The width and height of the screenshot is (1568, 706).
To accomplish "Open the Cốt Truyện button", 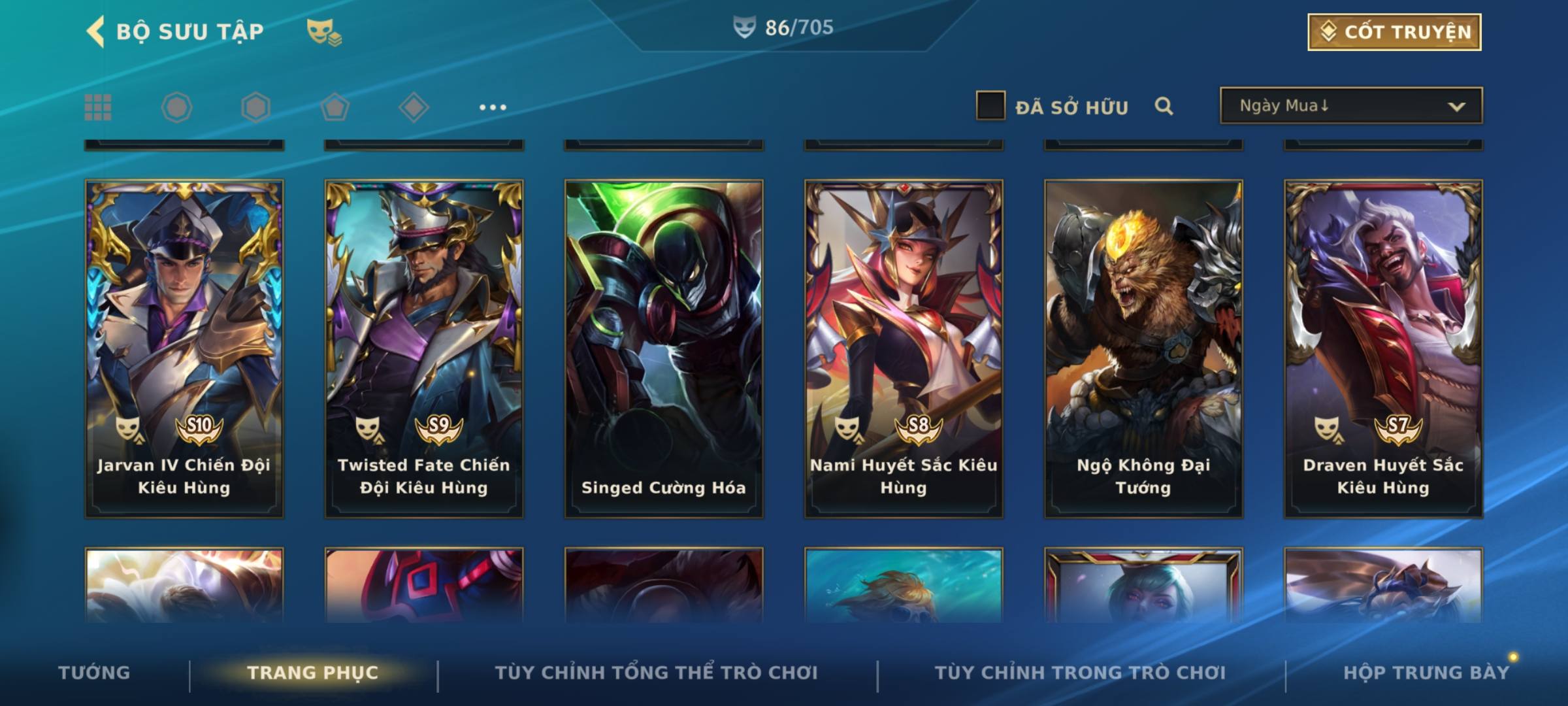I will pos(1394,32).
